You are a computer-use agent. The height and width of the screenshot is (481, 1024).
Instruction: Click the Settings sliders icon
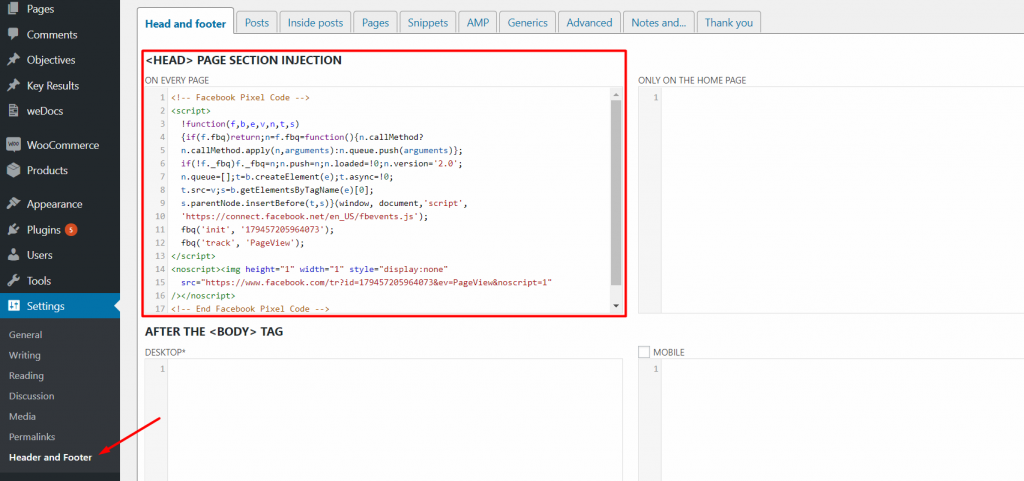point(13,306)
